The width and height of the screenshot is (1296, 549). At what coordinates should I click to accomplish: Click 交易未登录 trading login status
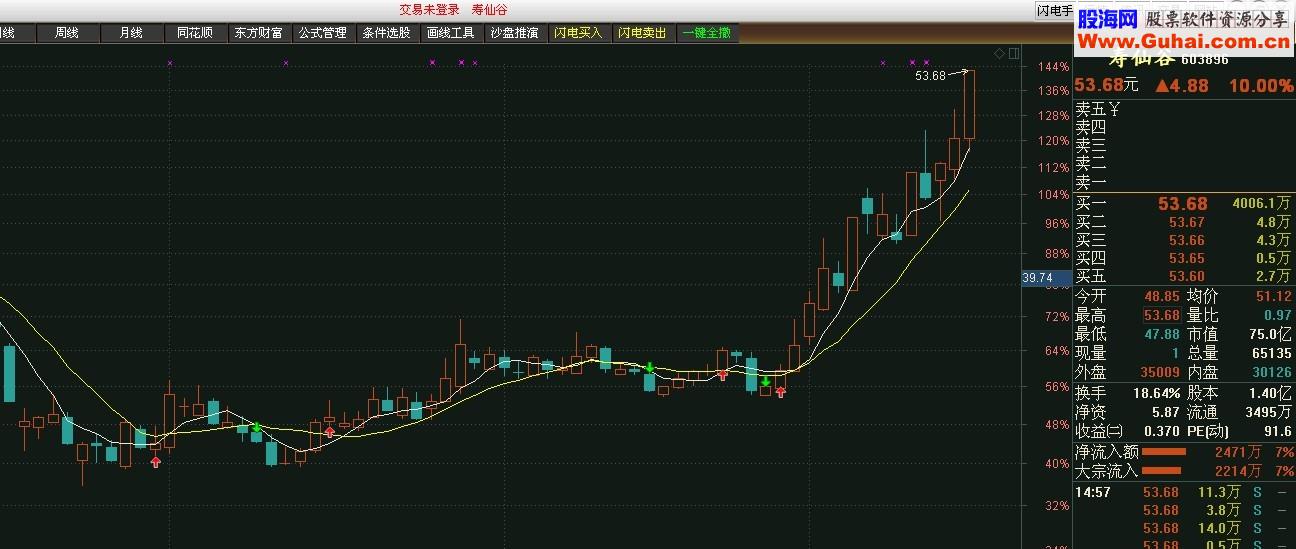[429, 10]
